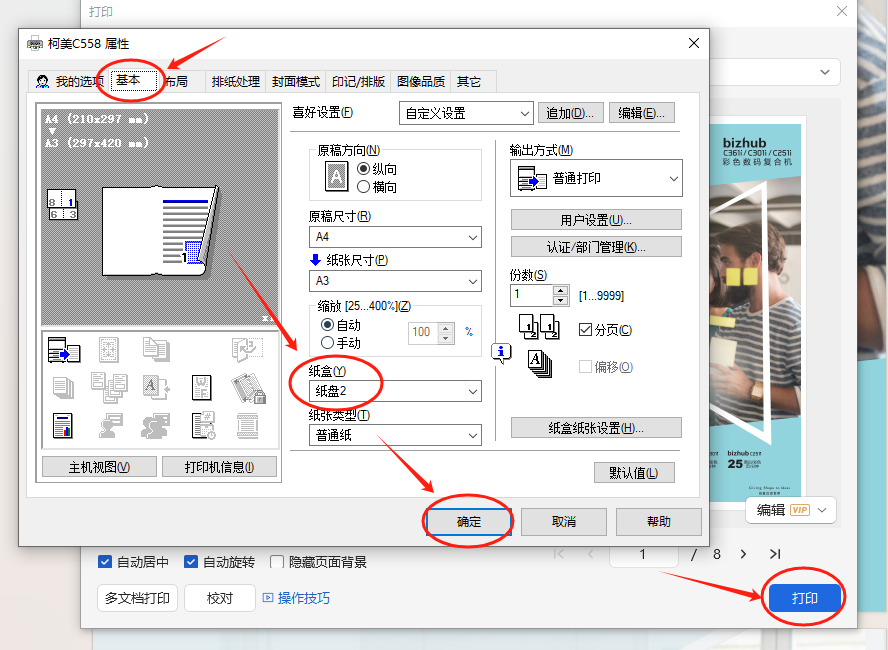Click the printer output icon in settings summary grid
This screenshot has height=650, width=888.
coord(64,349)
